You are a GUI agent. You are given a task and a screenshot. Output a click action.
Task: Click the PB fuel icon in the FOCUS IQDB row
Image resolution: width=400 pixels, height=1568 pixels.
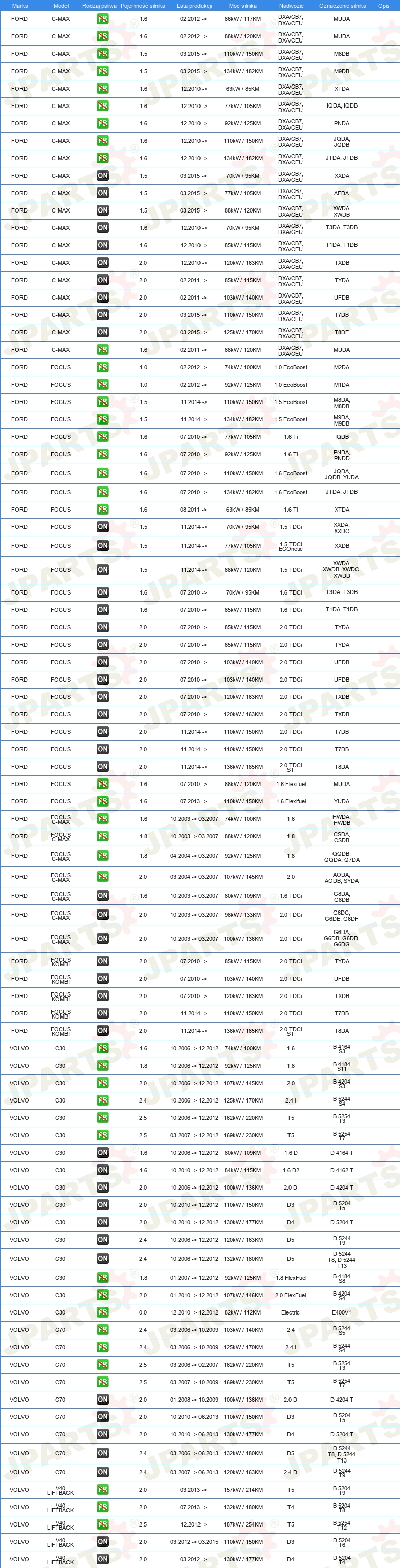103,437
